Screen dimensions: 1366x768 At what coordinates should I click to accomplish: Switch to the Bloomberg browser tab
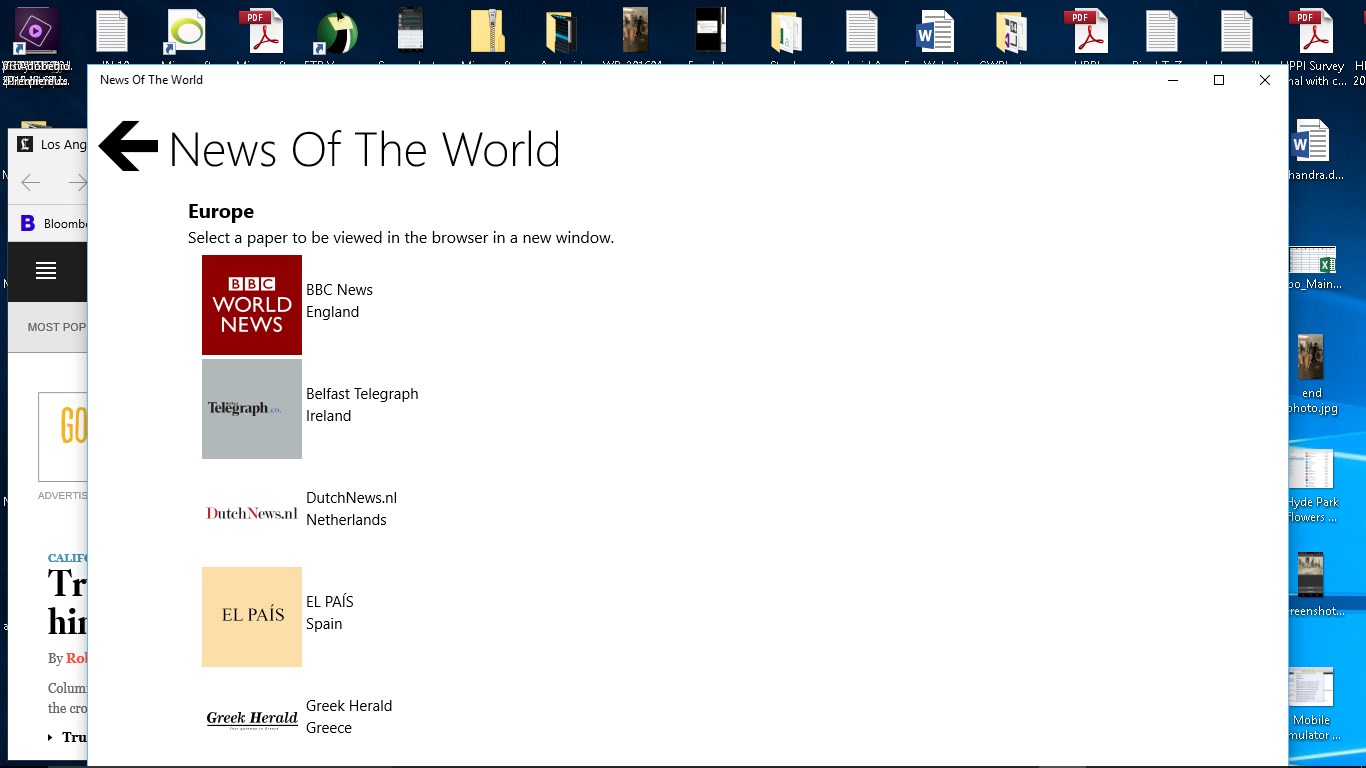pos(55,223)
